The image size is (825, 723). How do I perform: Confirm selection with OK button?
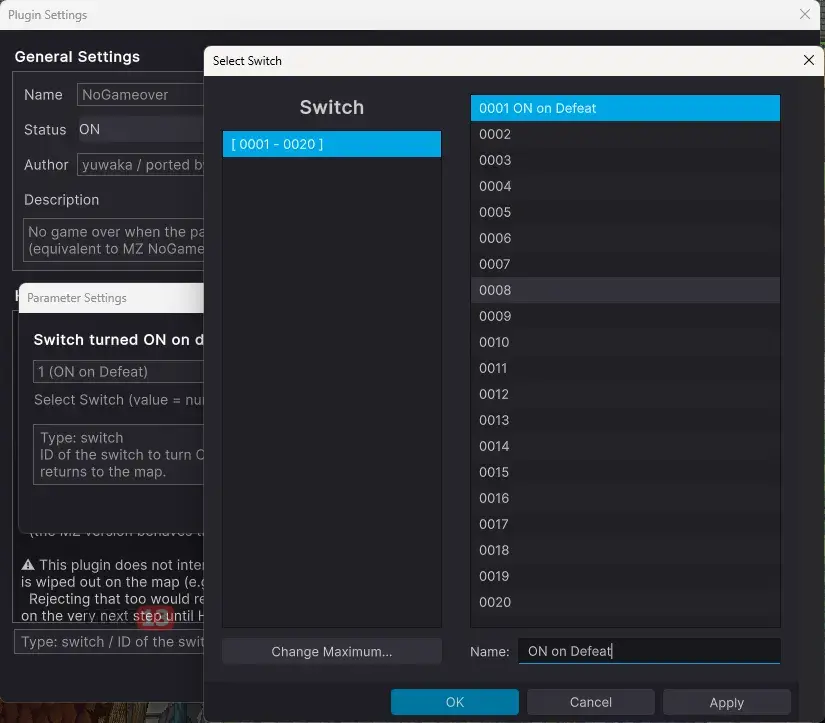455,702
